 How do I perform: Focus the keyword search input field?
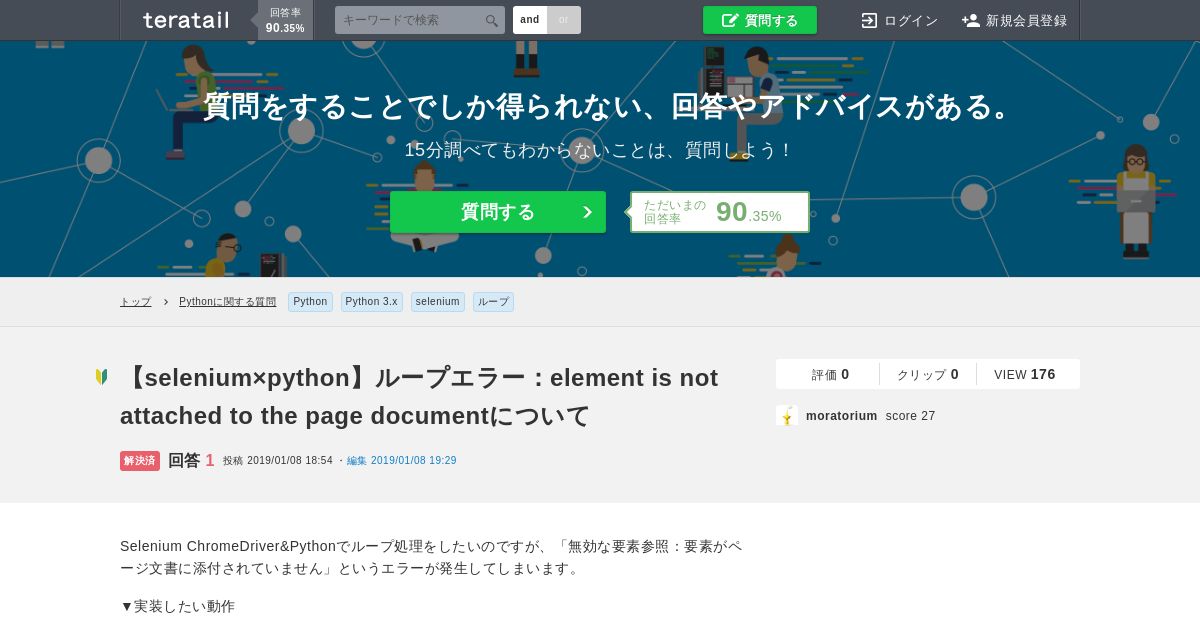tap(420, 20)
